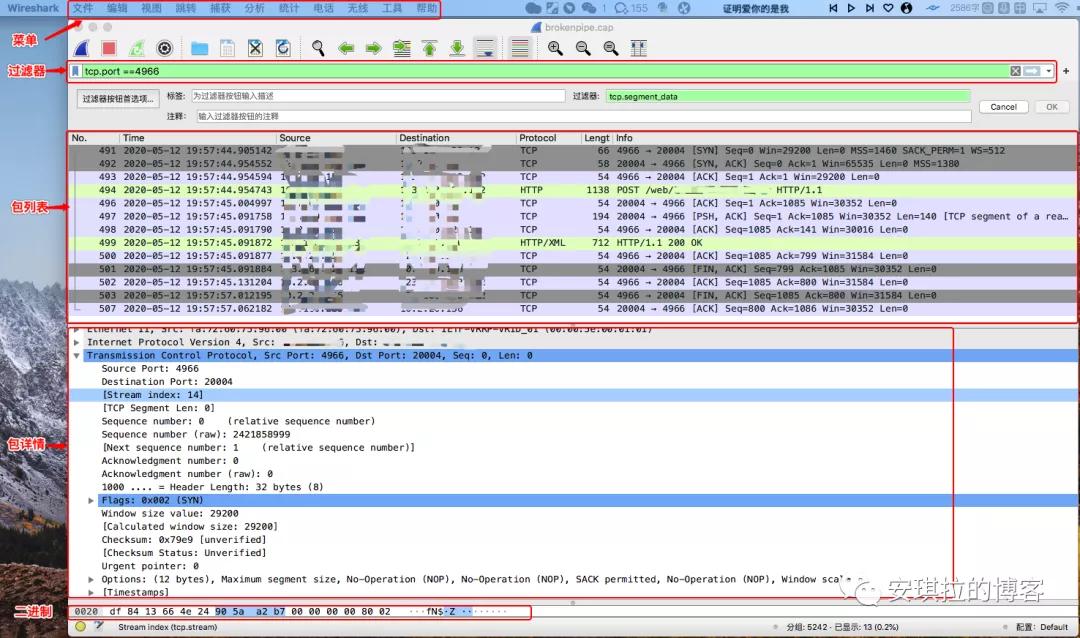Open the display filter history dropdown arrow
1080x638 pixels.
tap(1049, 71)
